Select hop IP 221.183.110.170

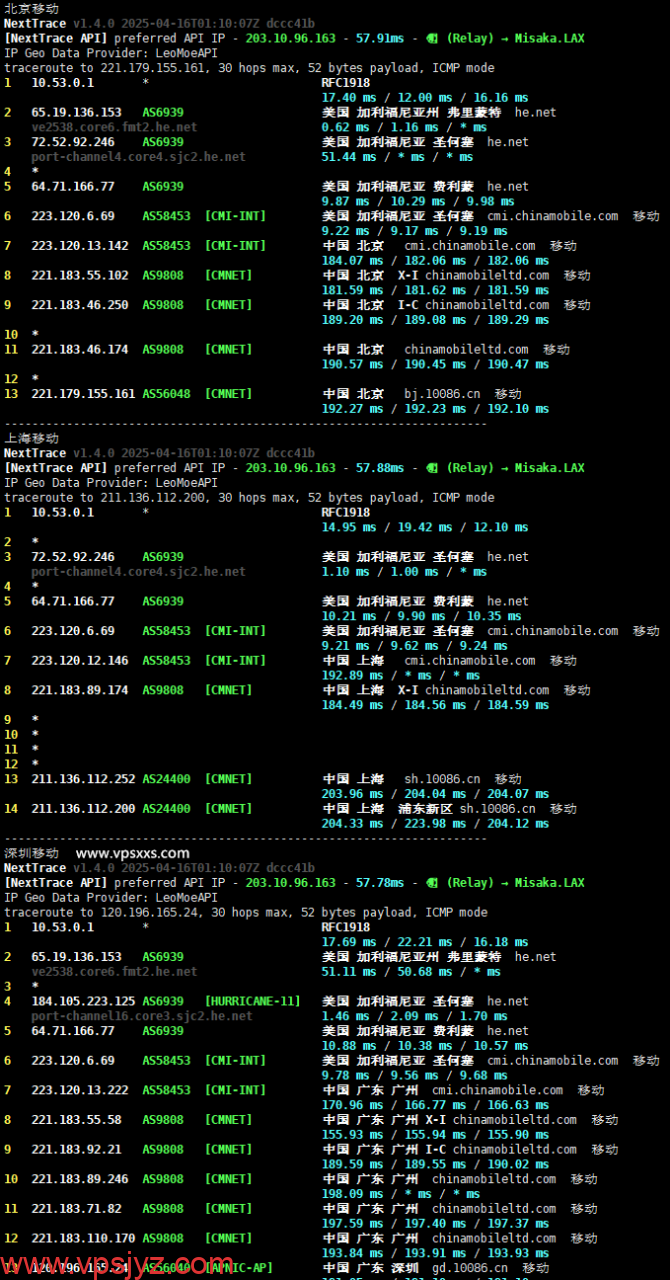(83, 1239)
